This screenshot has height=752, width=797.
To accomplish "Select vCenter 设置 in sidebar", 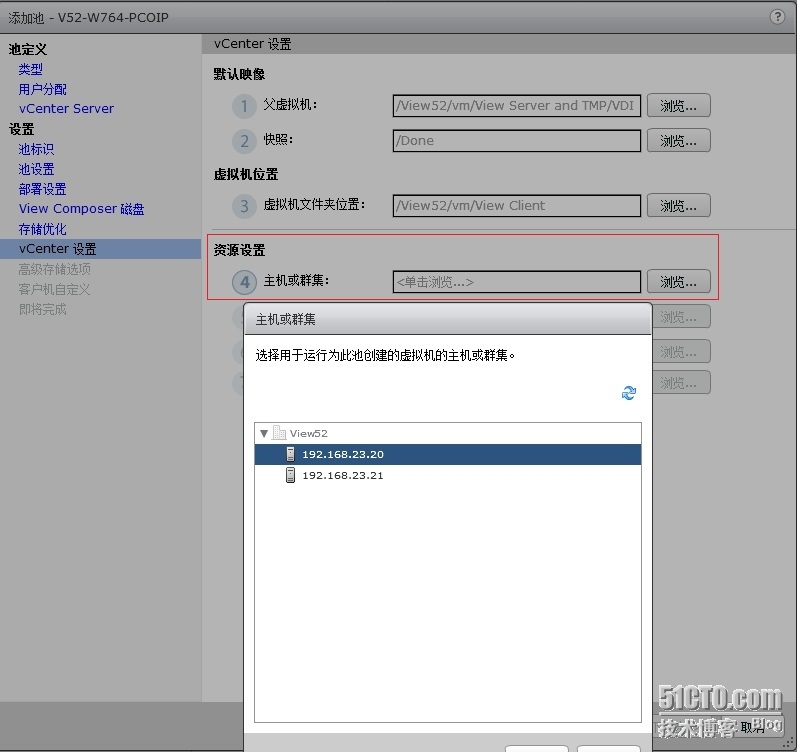I will 101,249.
